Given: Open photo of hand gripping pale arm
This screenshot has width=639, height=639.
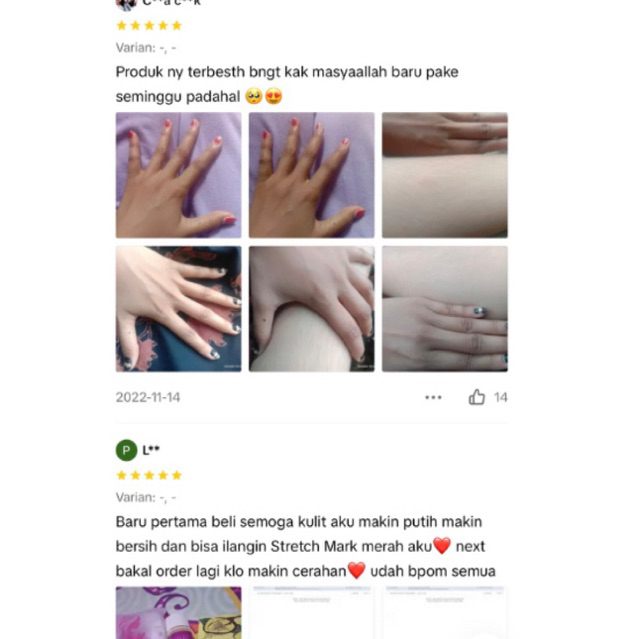Looking at the screenshot, I should tap(312, 309).
